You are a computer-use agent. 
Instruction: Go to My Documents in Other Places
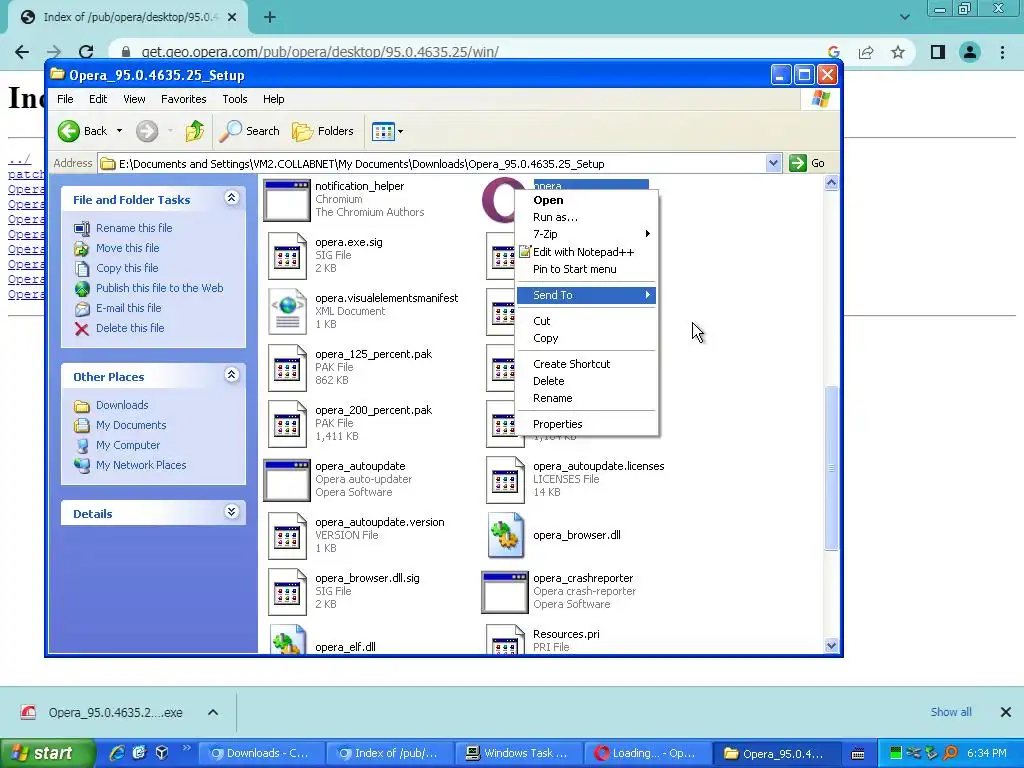pyautogui.click(x=131, y=425)
